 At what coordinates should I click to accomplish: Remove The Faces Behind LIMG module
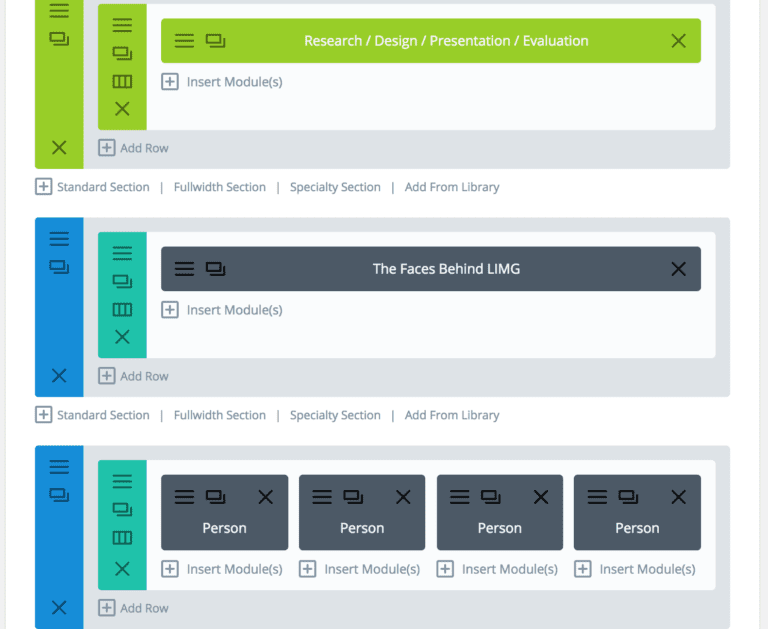point(678,269)
